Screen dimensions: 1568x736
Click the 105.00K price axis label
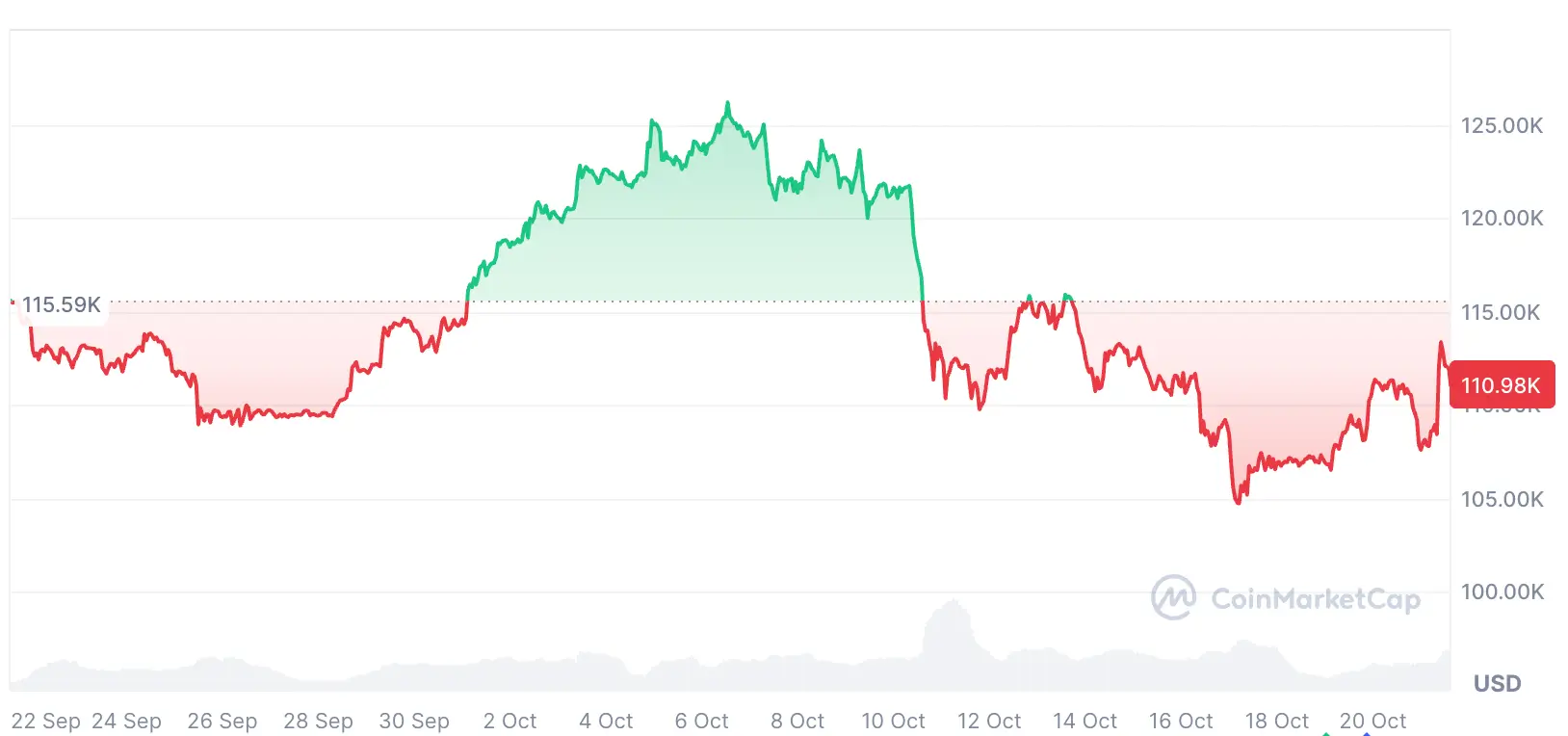point(1501,499)
